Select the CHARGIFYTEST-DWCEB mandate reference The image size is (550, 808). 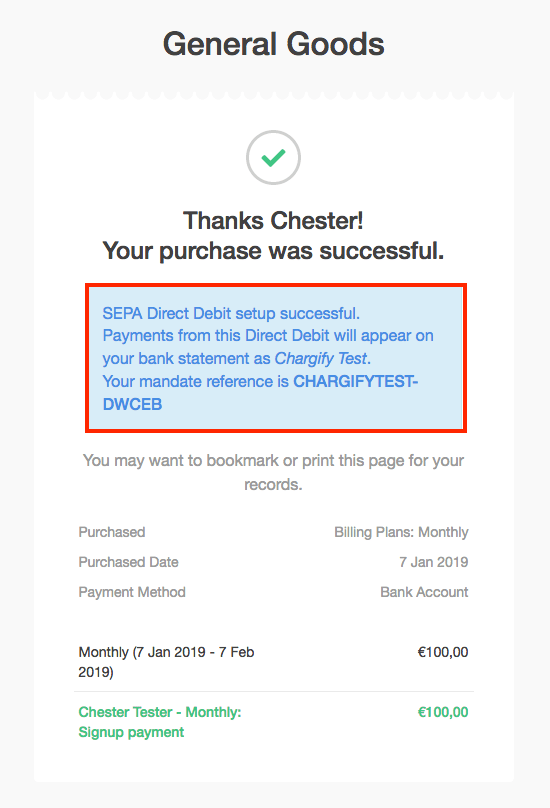pos(260,393)
